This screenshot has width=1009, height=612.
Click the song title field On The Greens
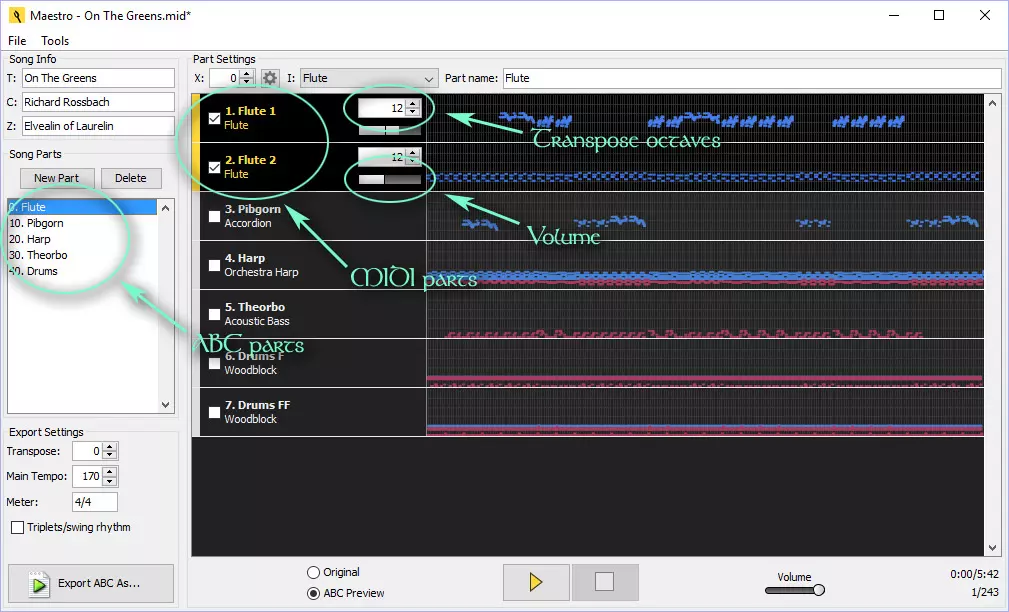coord(98,79)
